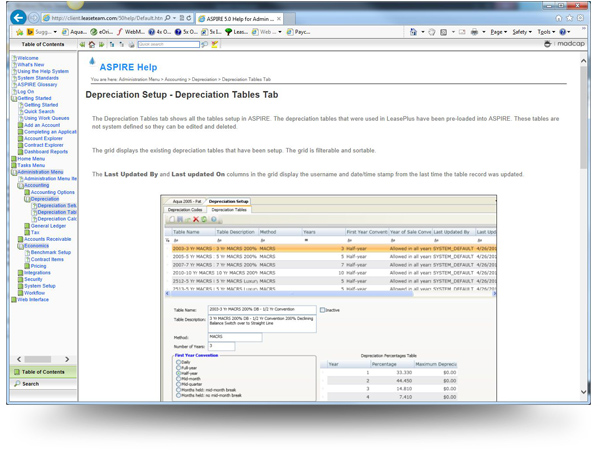Click the red X delete icon in screenshot

click(196, 219)
